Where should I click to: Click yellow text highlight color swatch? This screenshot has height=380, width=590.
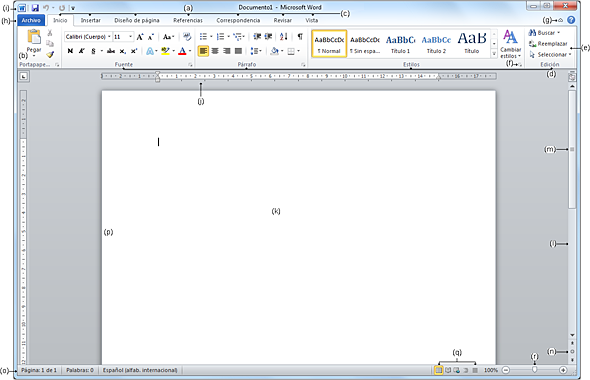pos(165,51)
